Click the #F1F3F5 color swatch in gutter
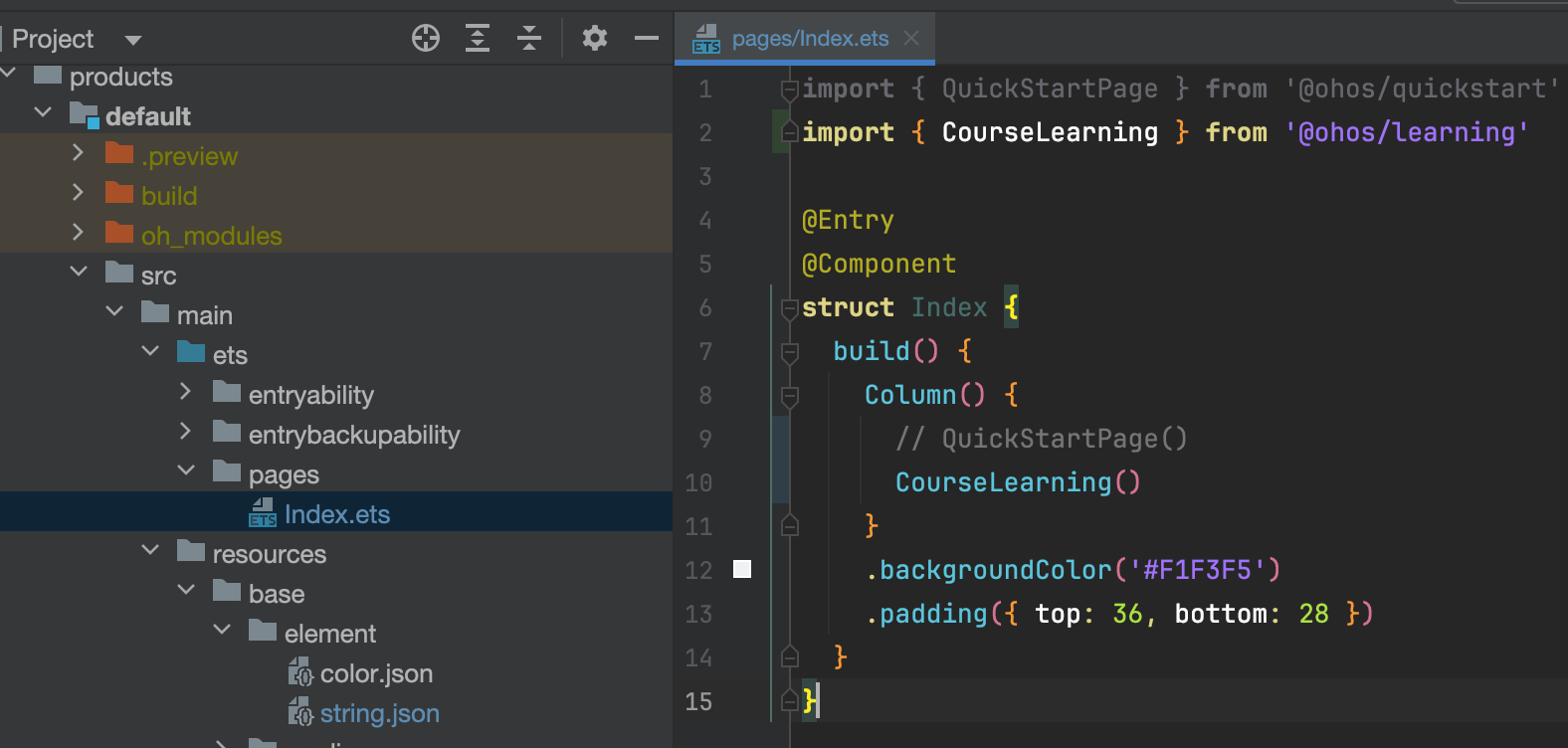Image resolution: width=1568 pixels, height=748 pixels. point(742,569)
